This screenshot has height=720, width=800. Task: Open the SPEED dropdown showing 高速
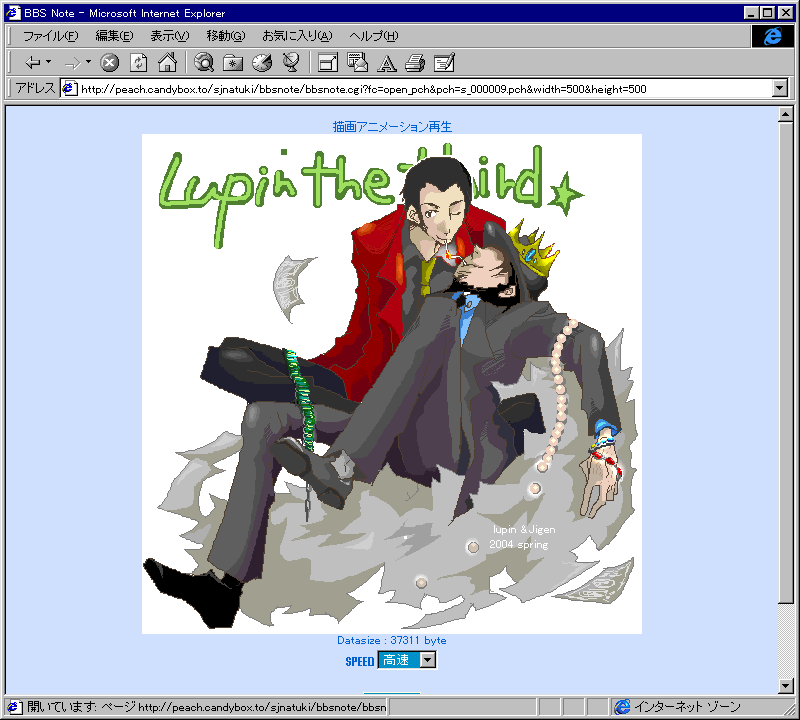(x=407, y=660)
